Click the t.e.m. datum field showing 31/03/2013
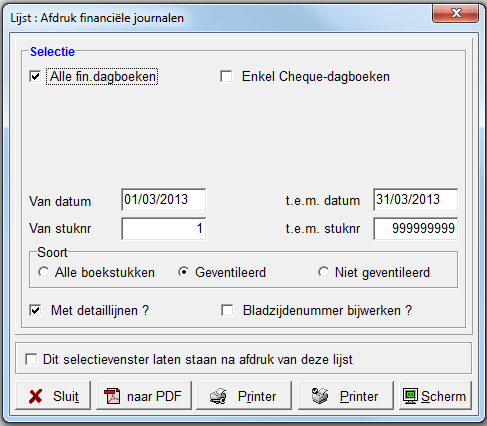This screenshot has height=426, width=487. click(x=415, y=200)
